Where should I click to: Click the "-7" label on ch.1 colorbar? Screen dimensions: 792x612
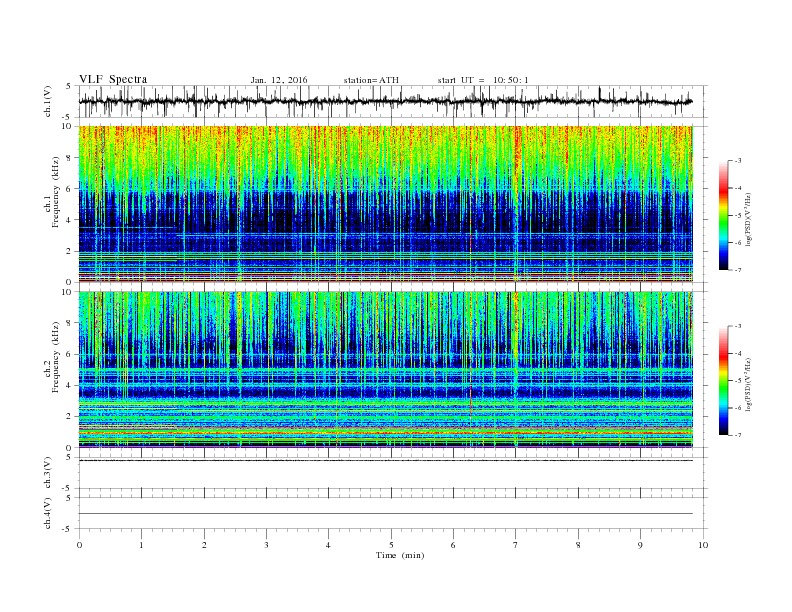click(x=738, y=270)
